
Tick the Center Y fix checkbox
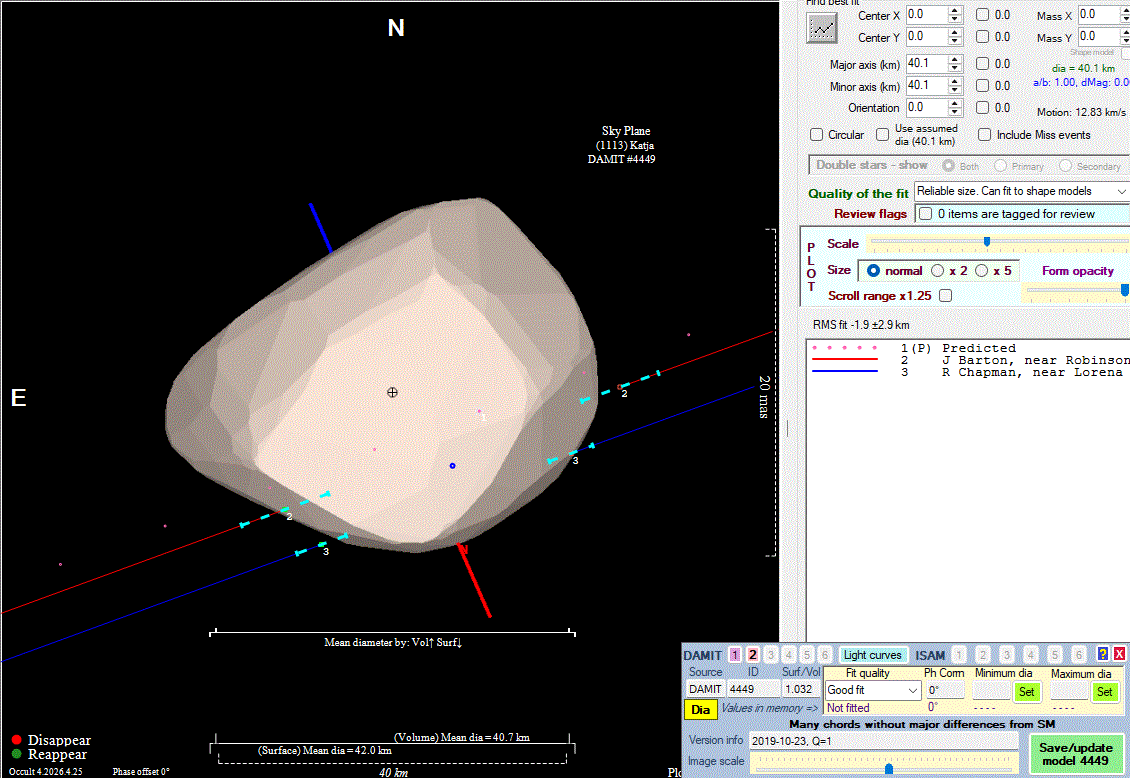(x=982, y=37)
